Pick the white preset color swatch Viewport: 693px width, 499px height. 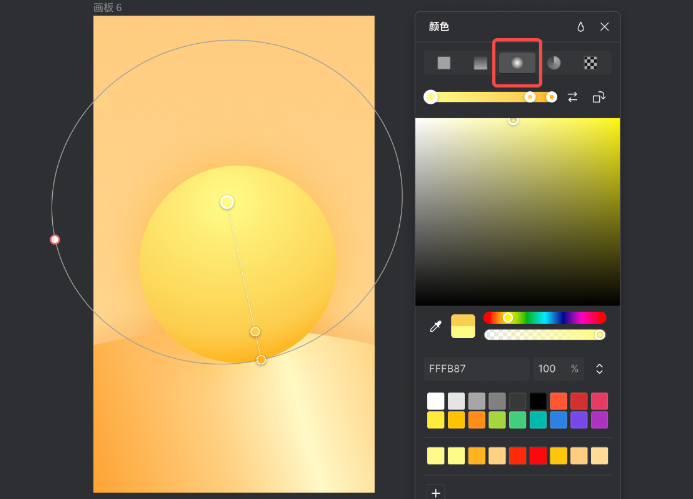(435, 401)
